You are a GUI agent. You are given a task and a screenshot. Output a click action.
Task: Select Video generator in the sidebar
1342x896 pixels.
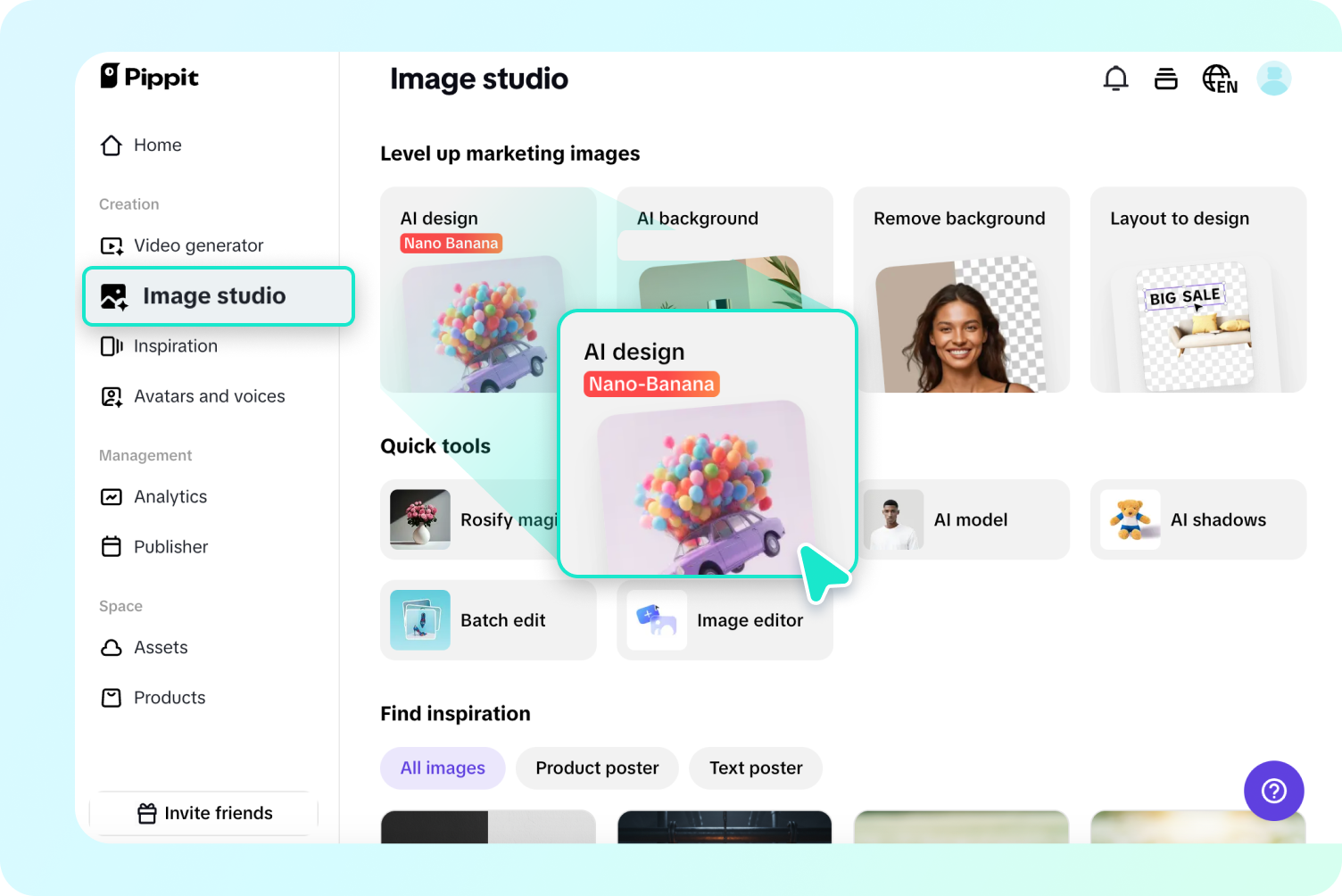pyautogui.click(x=197, y=245)
